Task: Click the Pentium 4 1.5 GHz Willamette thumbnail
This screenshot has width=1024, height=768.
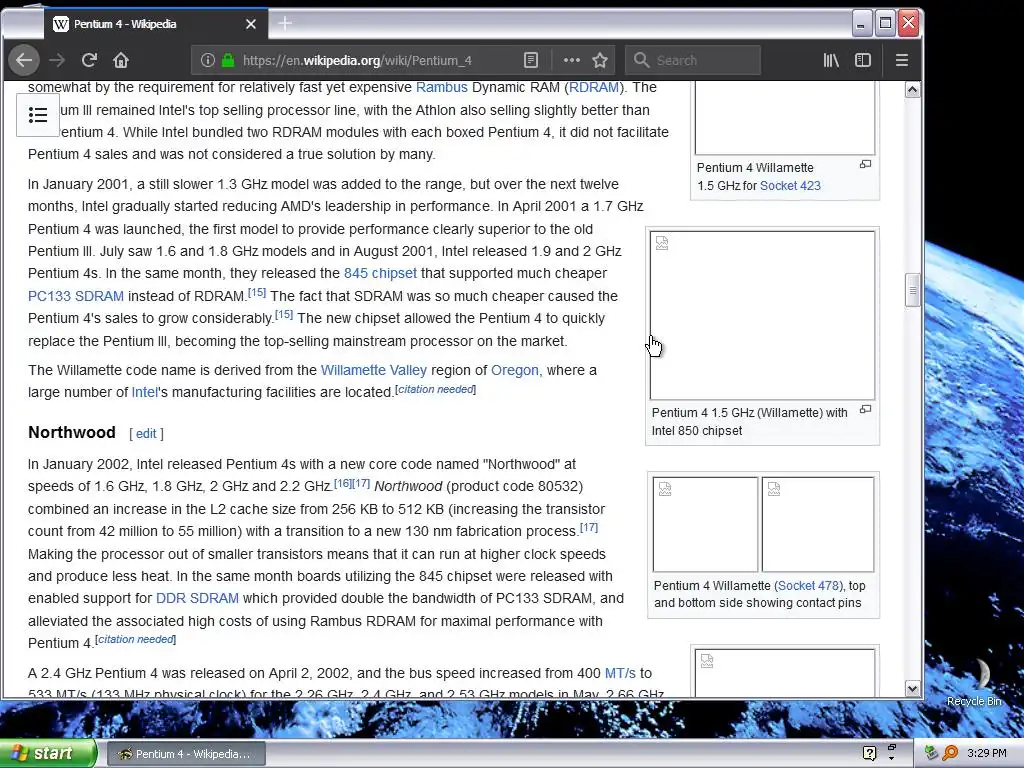Action: pos(762,315)
